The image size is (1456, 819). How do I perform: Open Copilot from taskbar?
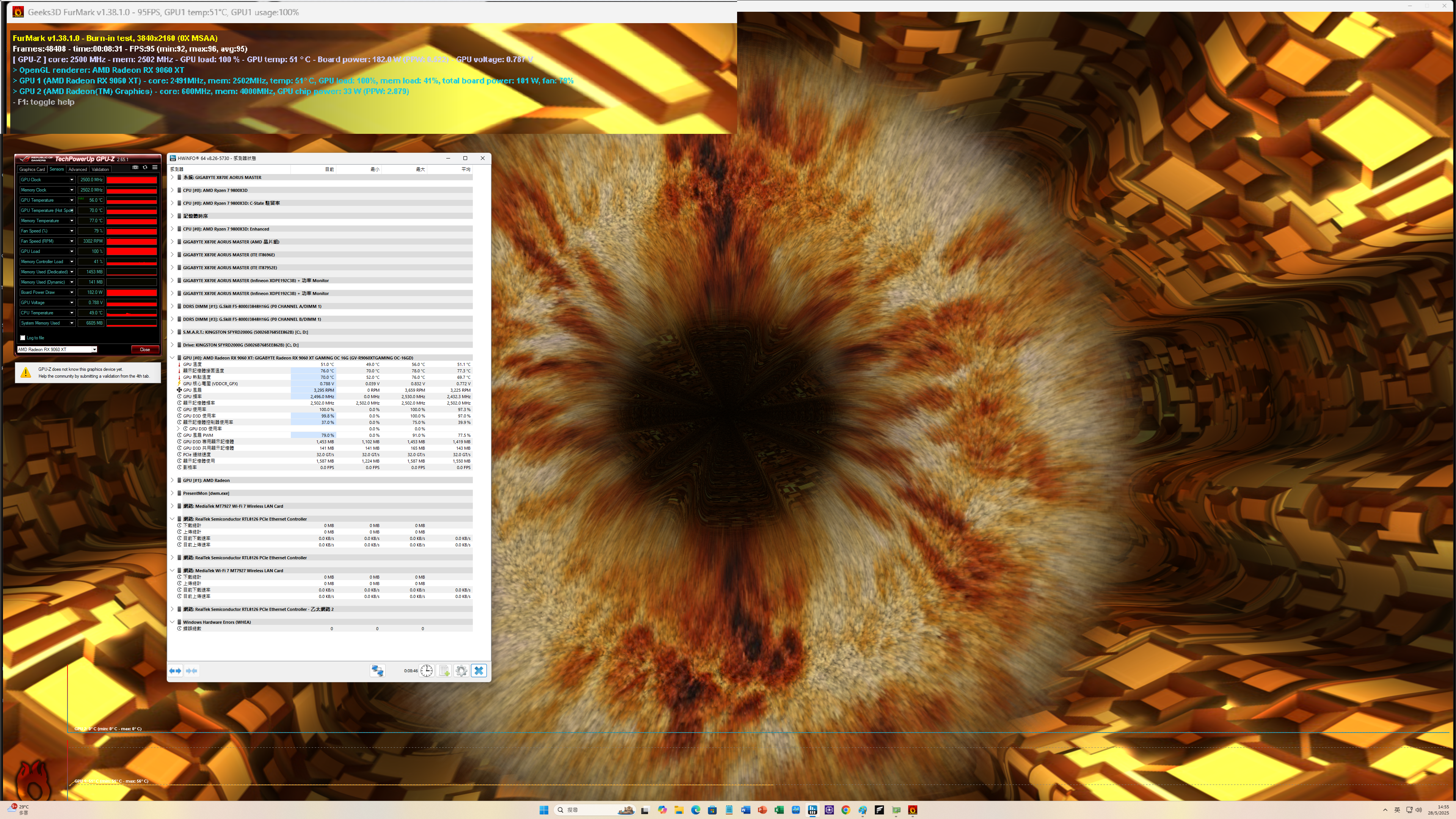click(x=662, y=810)
